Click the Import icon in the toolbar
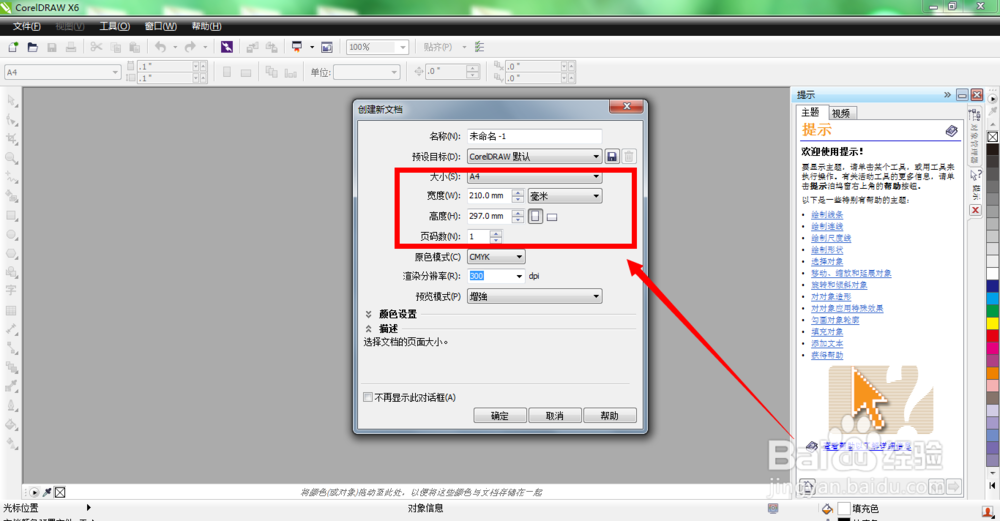 click(253, 47)
